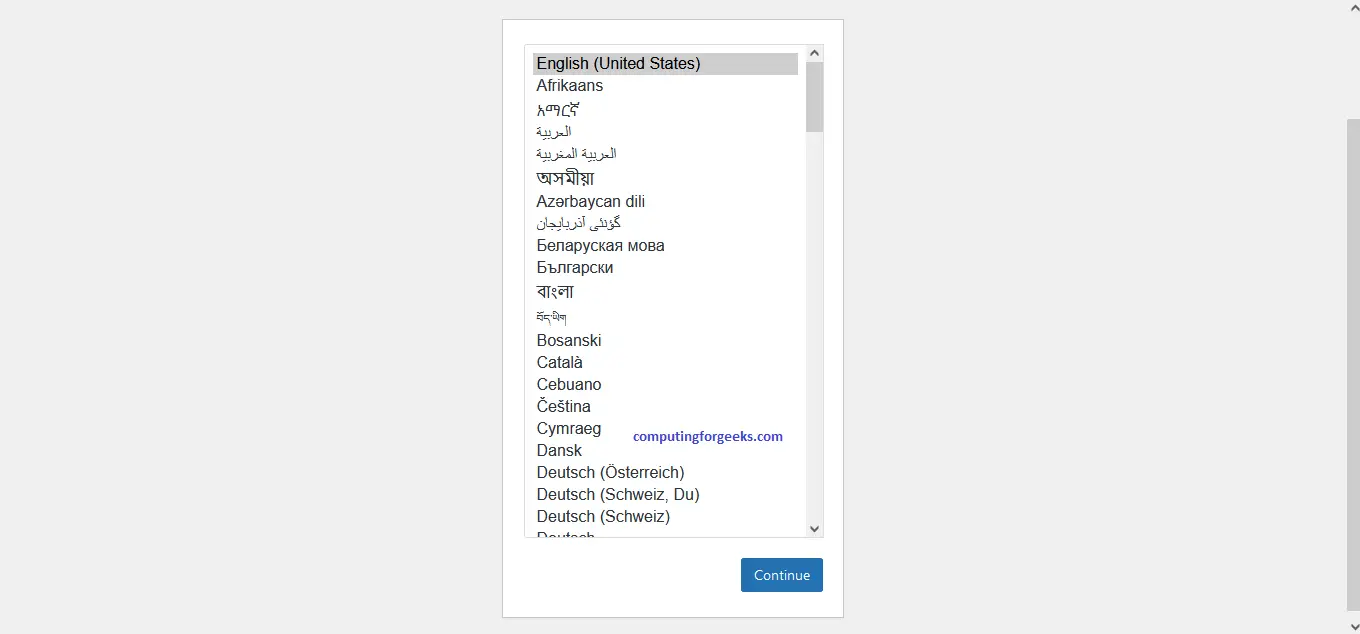Select Dansk language option
Screen dimensions: 1360x634
pyautogui.click(x=559, y=451)
